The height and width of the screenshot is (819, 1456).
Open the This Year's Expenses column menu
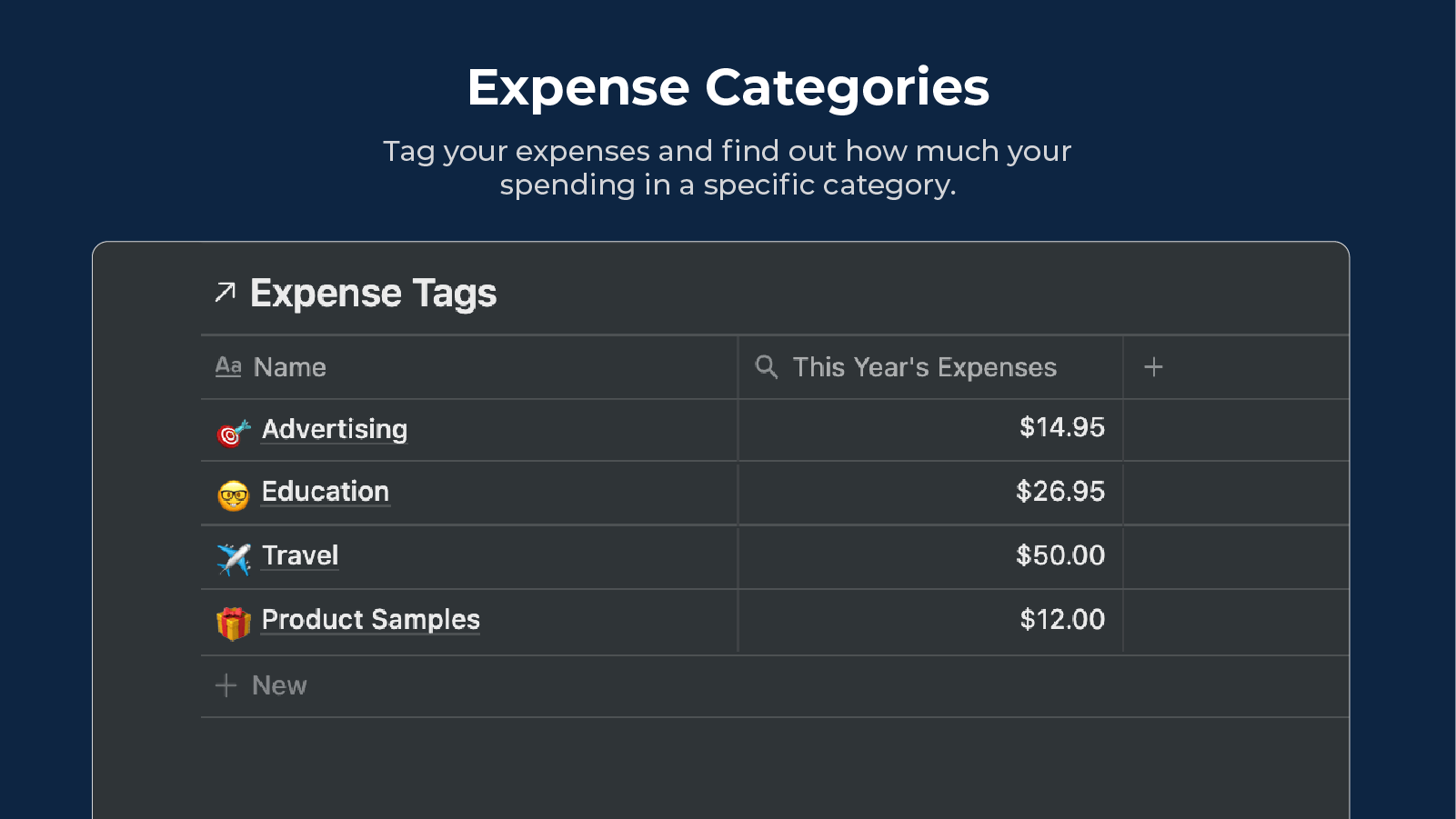tap(924, 366)
